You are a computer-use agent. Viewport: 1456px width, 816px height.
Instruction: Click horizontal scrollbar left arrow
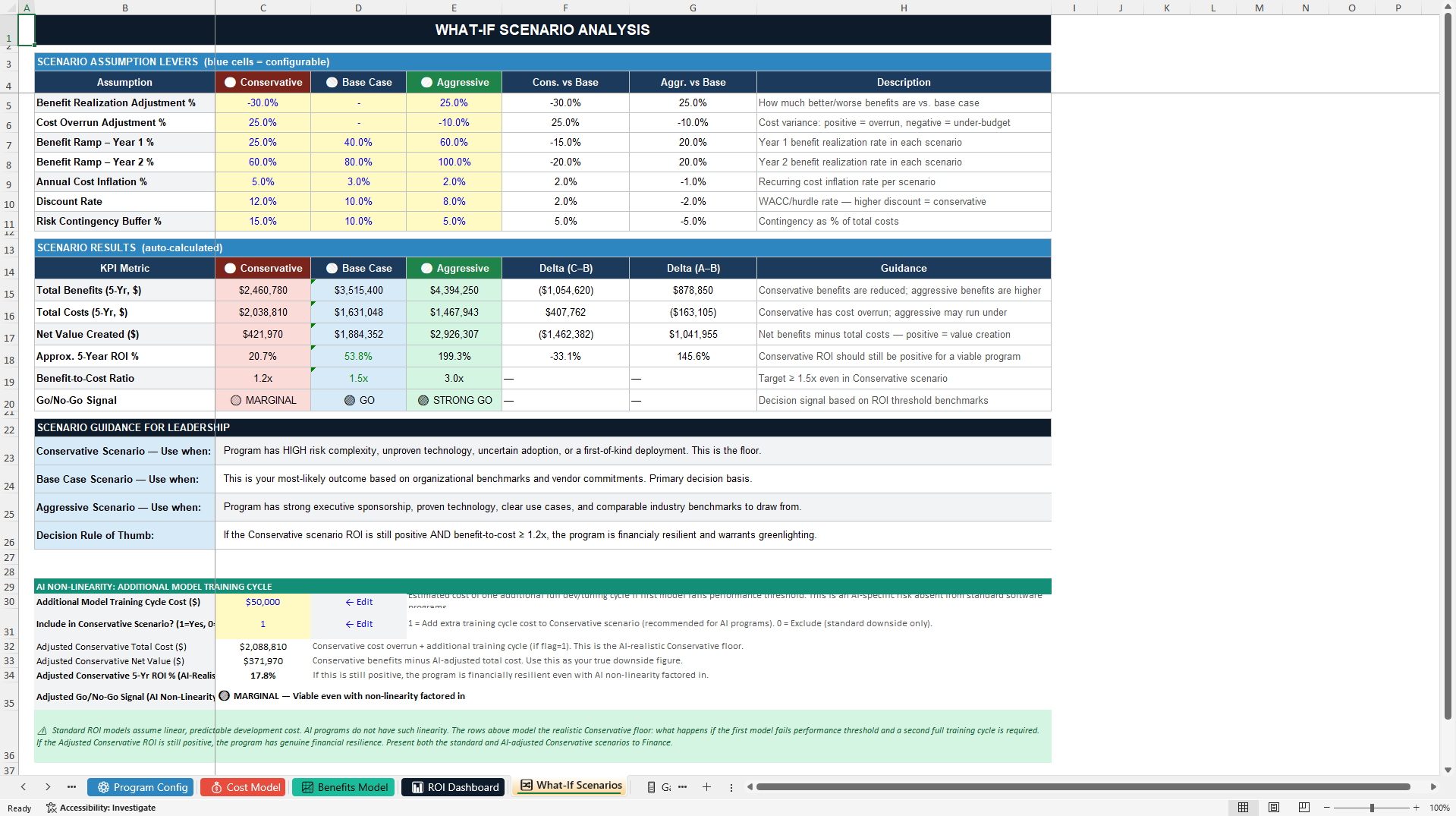click(x=750, y=787)
